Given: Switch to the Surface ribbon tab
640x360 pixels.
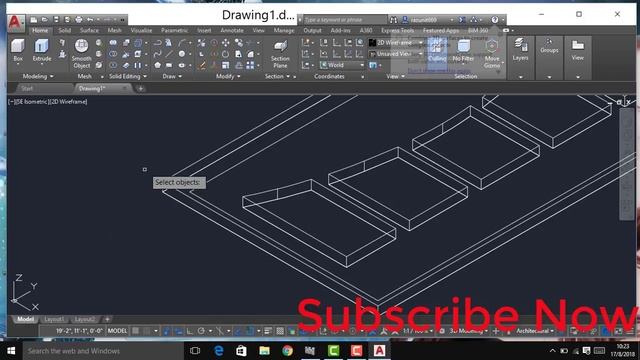Looking at the screenshot, I should coord(89,30).
